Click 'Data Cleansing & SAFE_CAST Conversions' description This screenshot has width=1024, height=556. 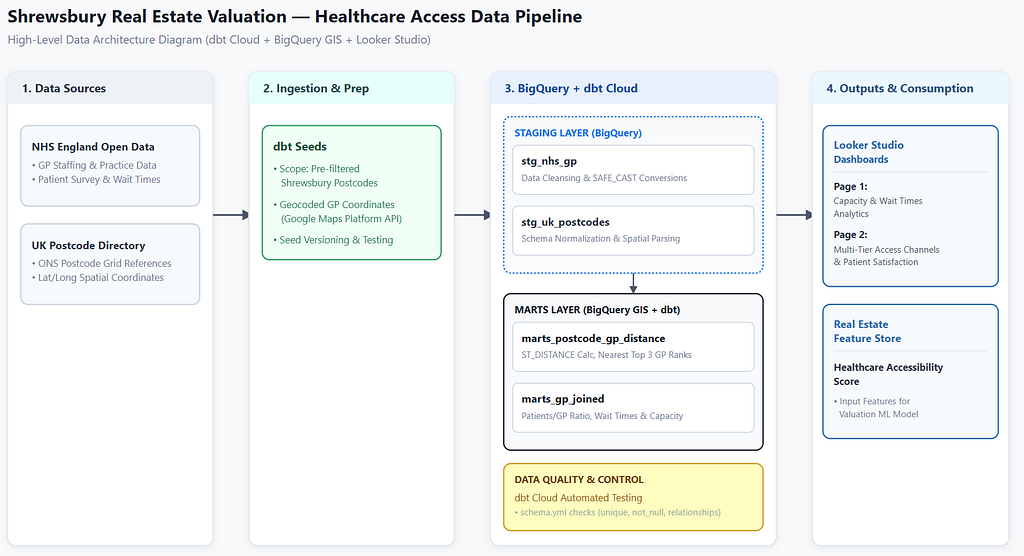coord(604,178)
